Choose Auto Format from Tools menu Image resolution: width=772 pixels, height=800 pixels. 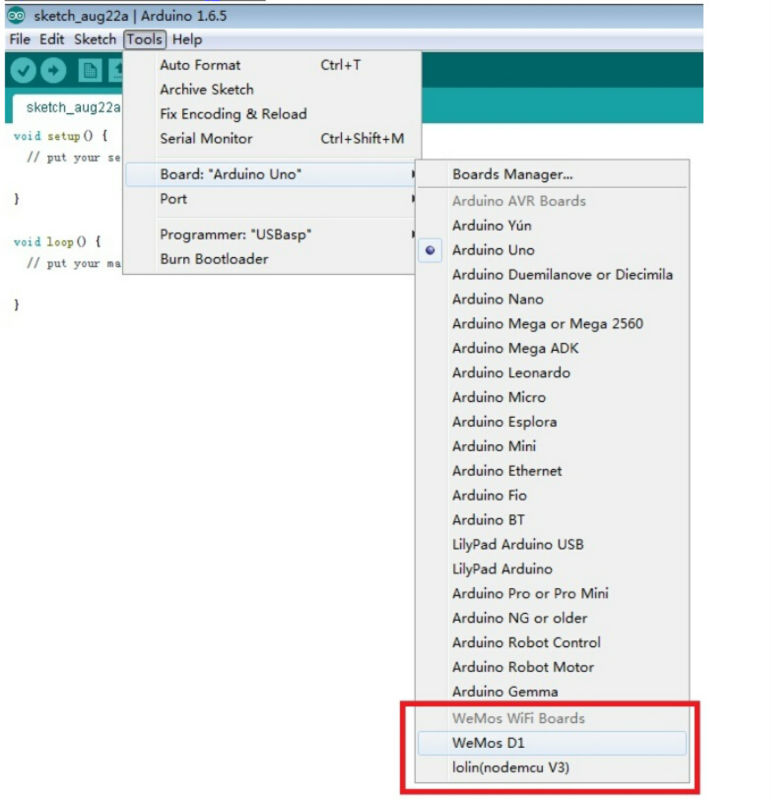pyautogui.click(x=200, y=65)
